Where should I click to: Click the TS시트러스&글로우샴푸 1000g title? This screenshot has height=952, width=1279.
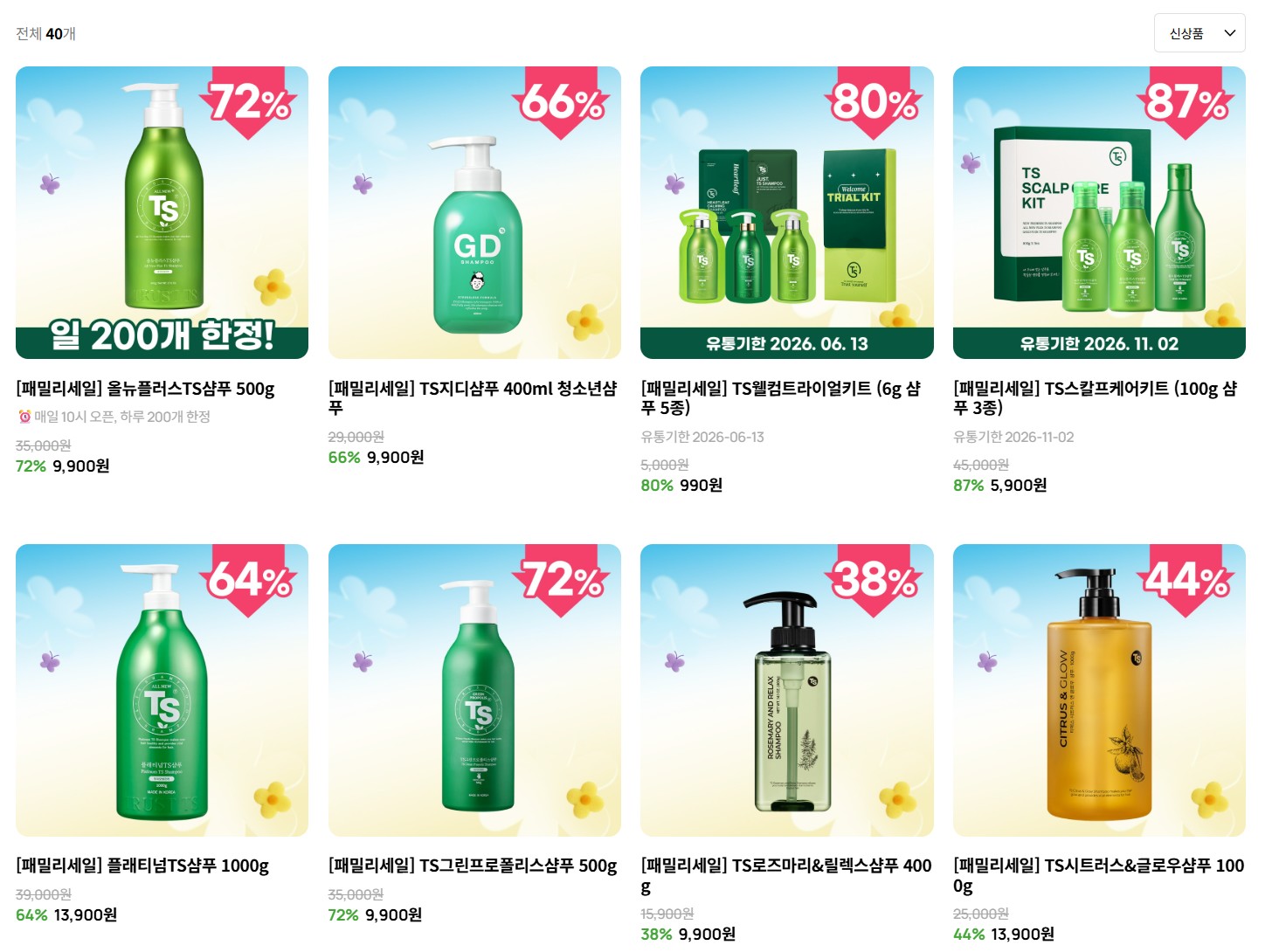[x=1098, y=875]
